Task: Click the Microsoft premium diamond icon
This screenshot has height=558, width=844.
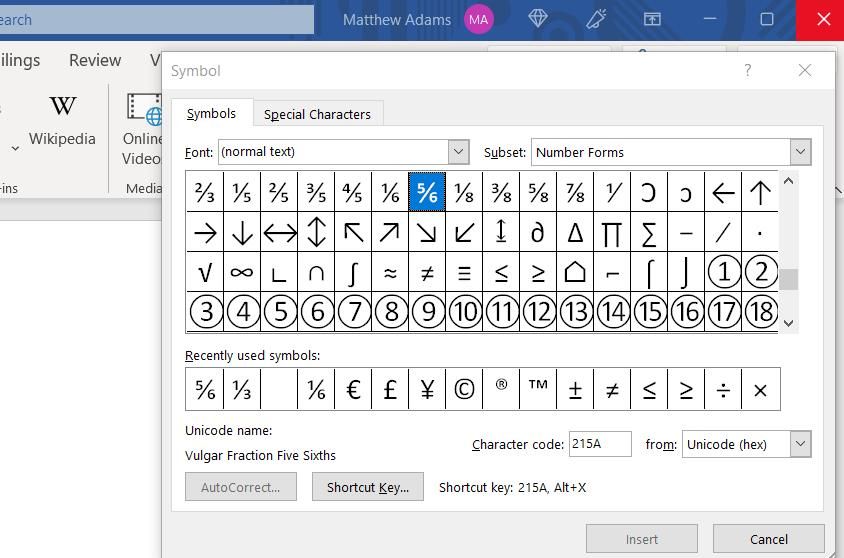Action: point(538,19)
